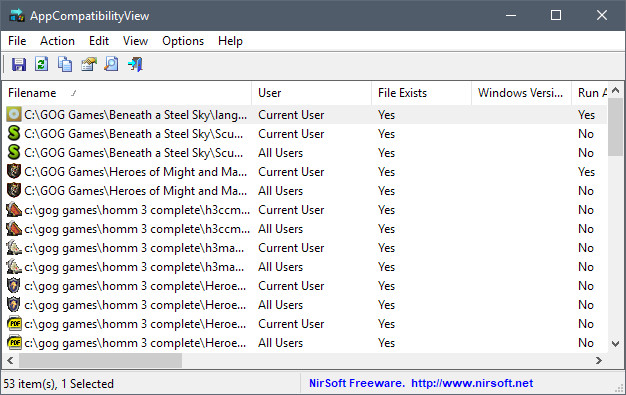
Task: Click the Copy Selected Items icon
Action: (x=65, y=64)
